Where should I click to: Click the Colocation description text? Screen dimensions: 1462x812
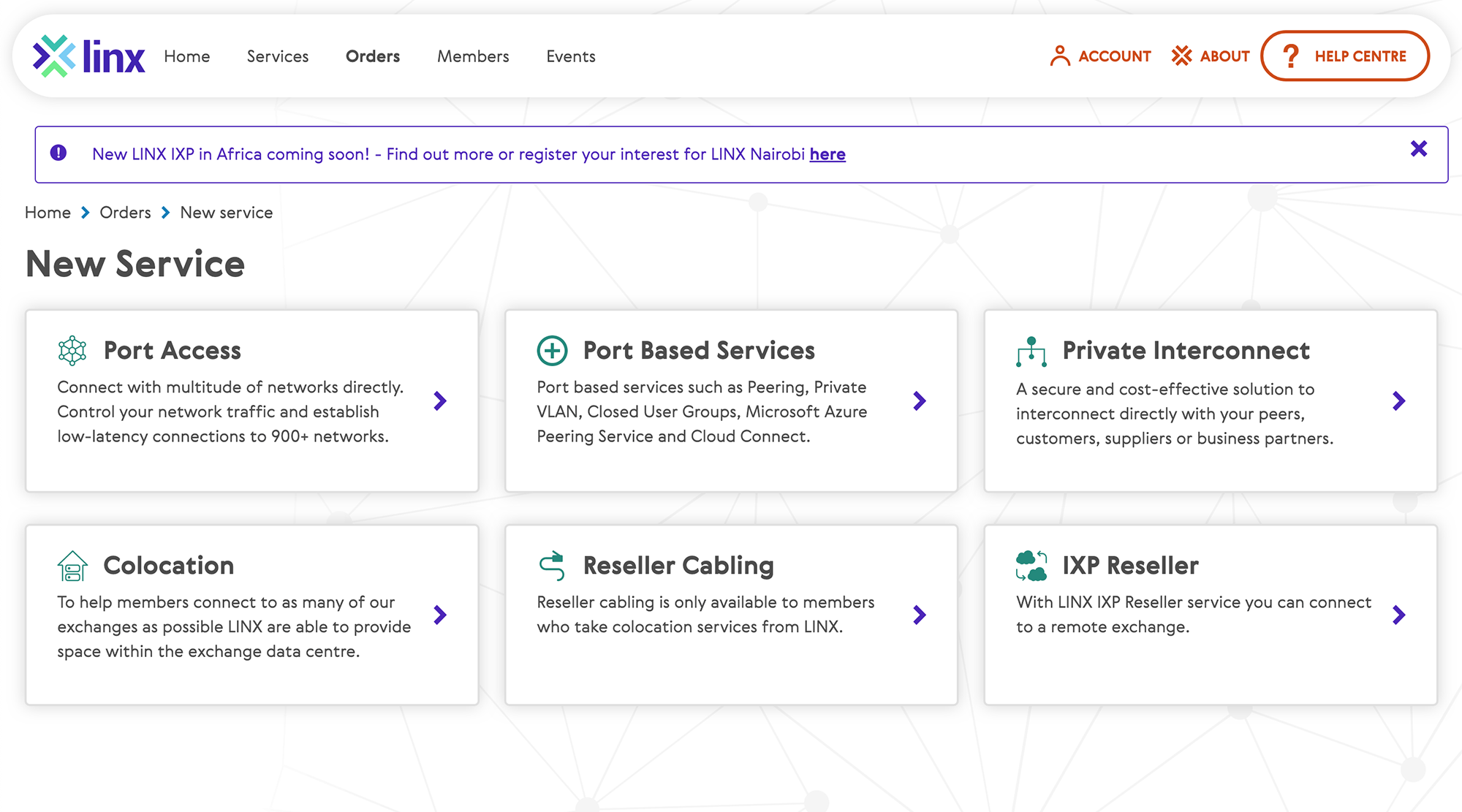pos(234,626)
